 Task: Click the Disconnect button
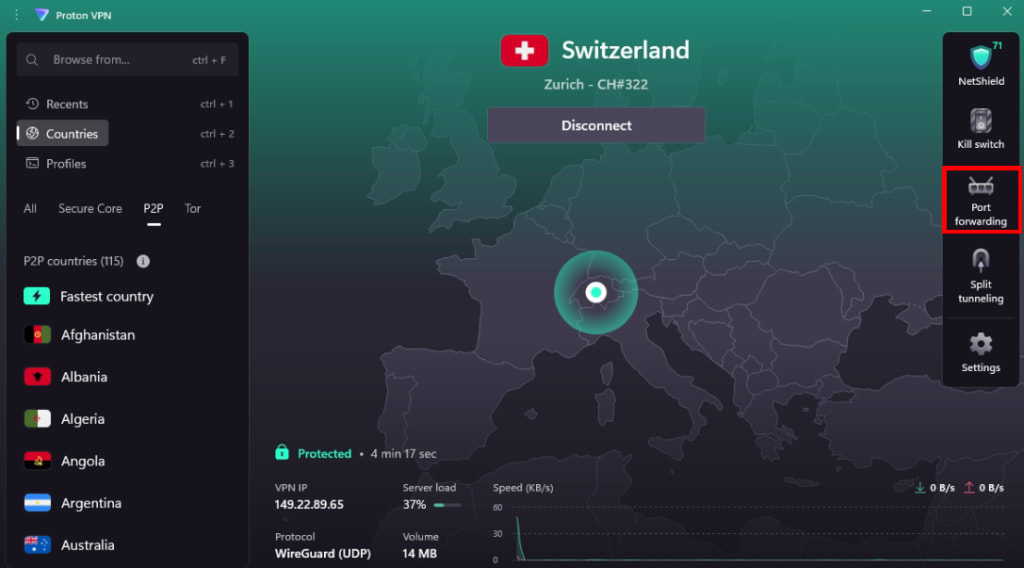[596, 125]
